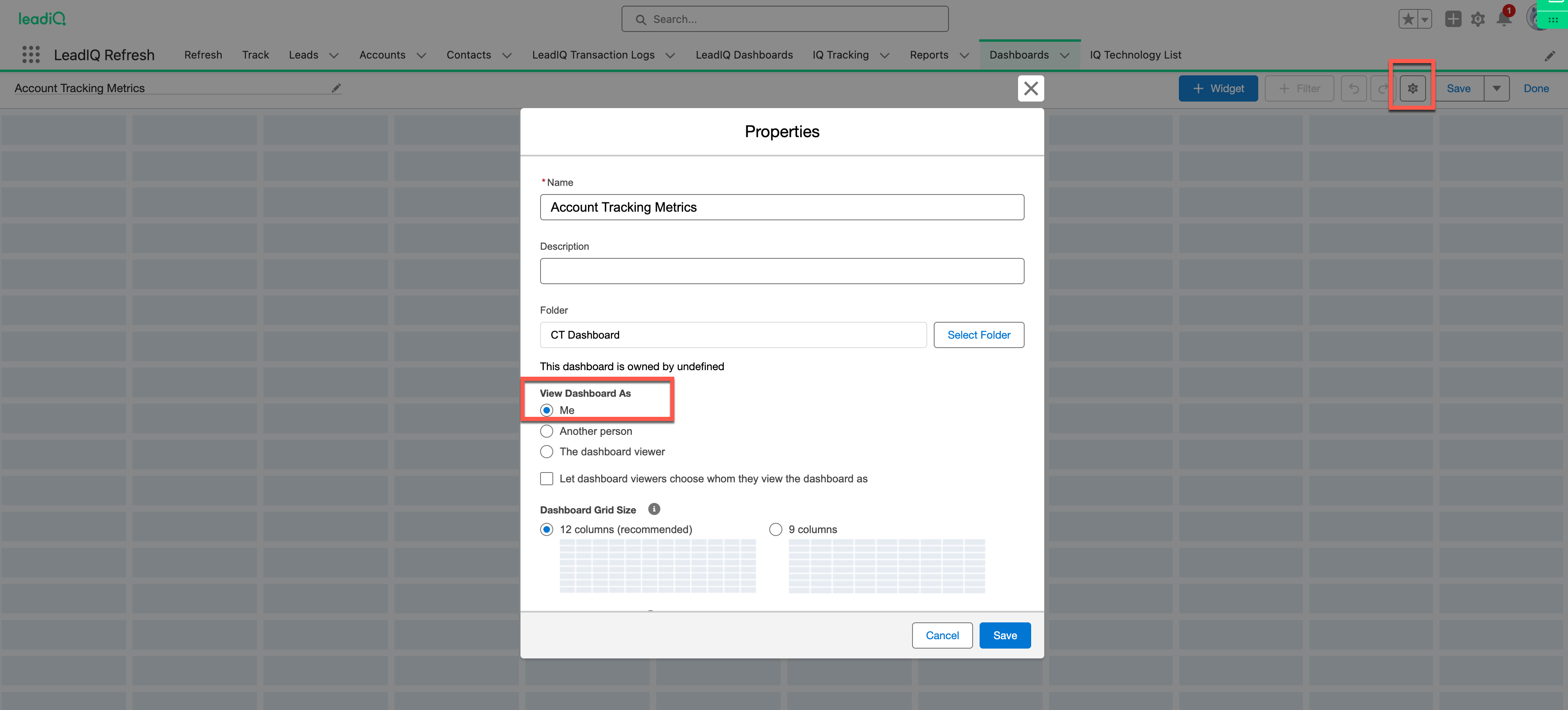The image size is (1568, 710).
Task: Click the app launcher dots icon
Action: tap(30, 55)
